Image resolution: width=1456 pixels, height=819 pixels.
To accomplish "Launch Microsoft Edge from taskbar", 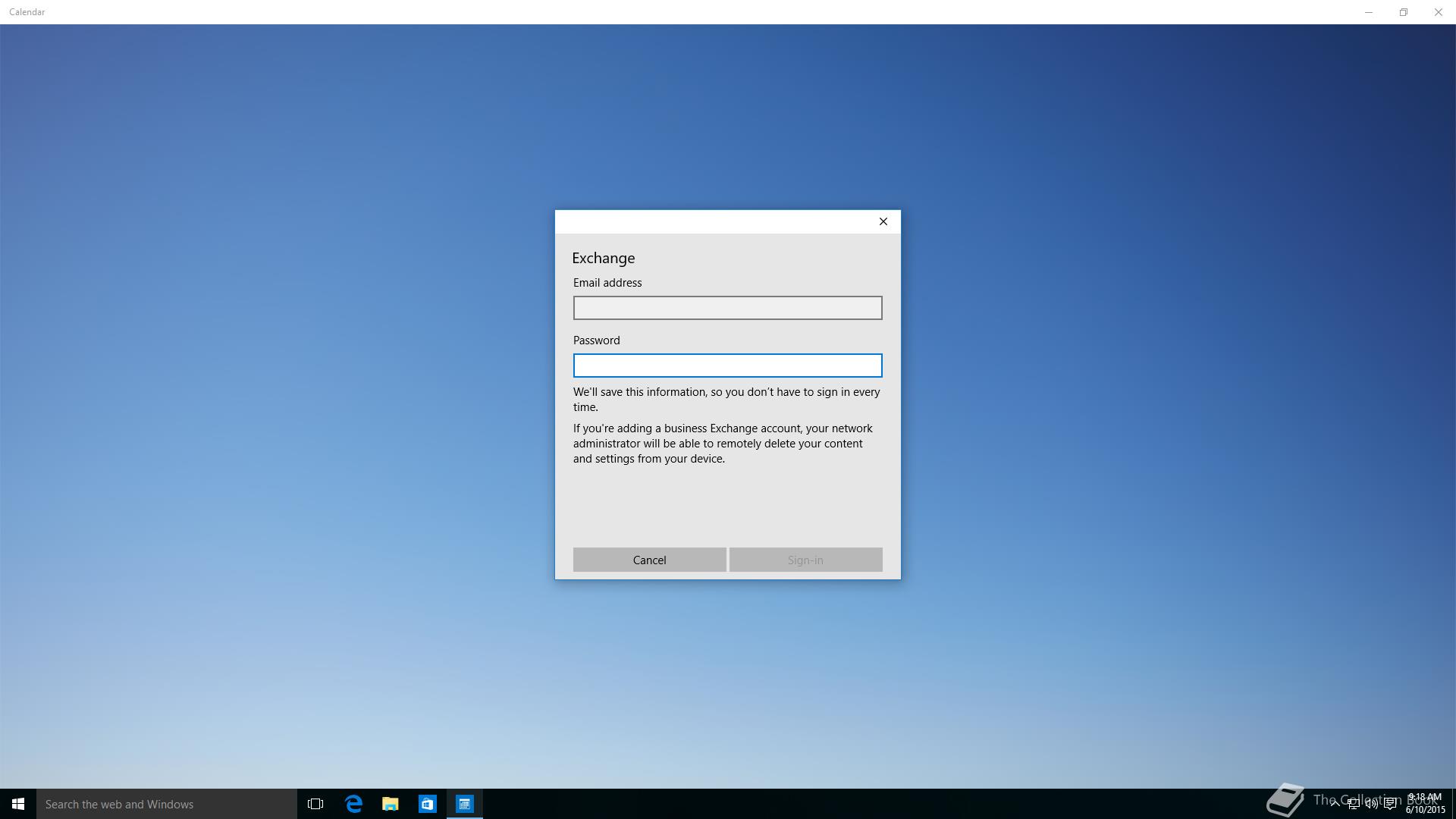I will pyautogui.click(x=353, y=804).
